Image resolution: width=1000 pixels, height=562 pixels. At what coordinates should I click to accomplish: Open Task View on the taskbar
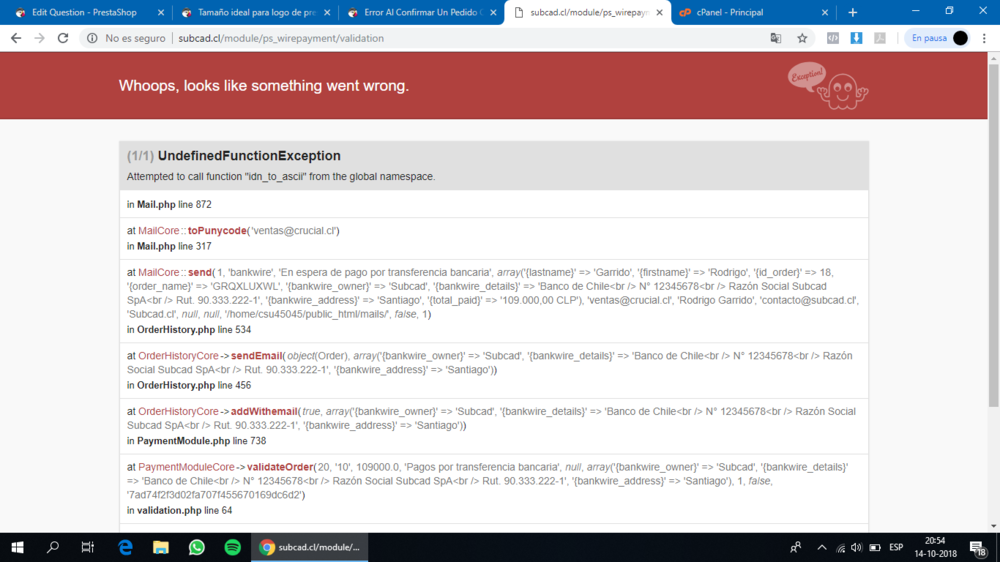[x=88, y=547]
